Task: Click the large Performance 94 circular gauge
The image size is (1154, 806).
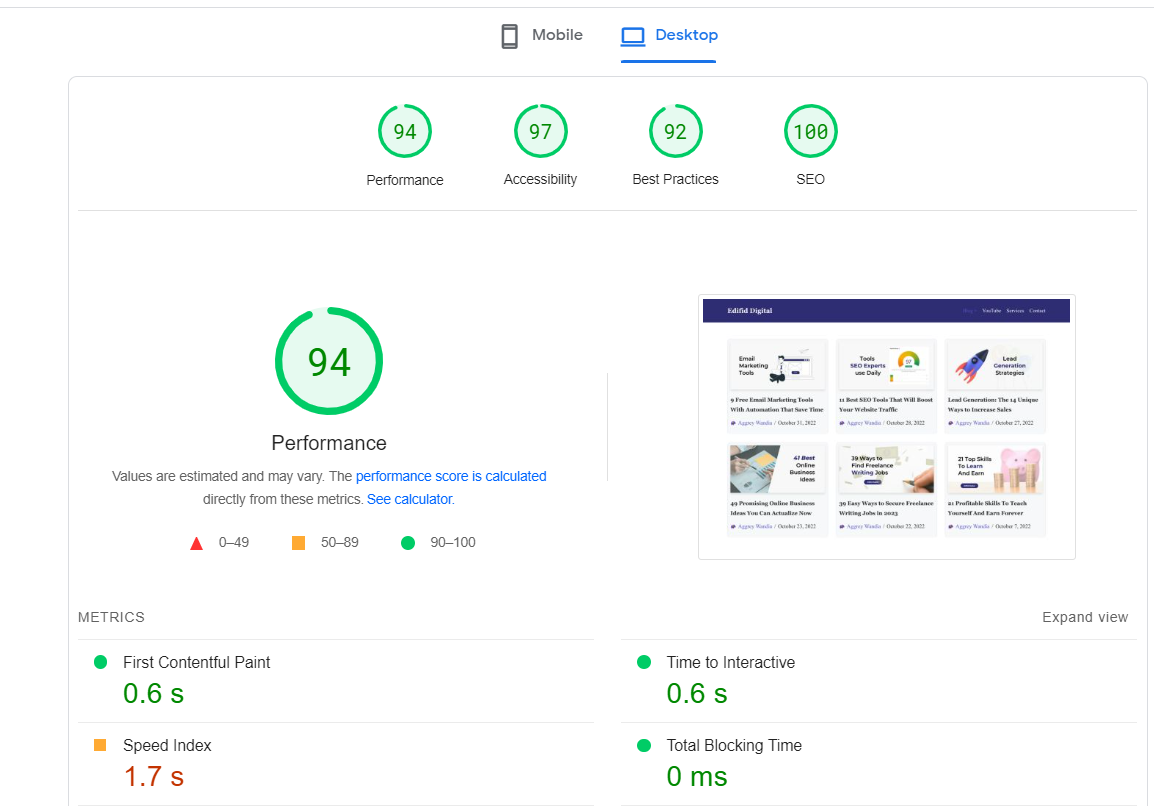Action: click(328, 361)
